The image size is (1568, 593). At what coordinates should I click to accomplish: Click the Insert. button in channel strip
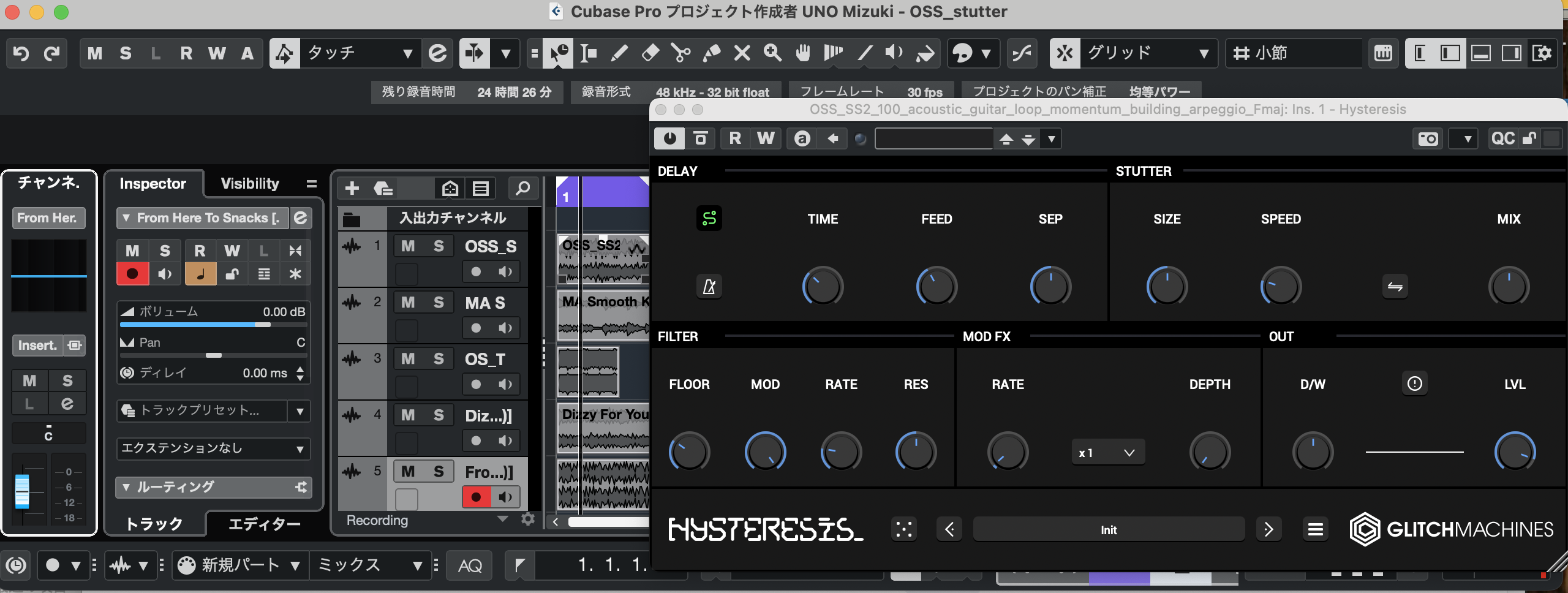pos(37,346)
